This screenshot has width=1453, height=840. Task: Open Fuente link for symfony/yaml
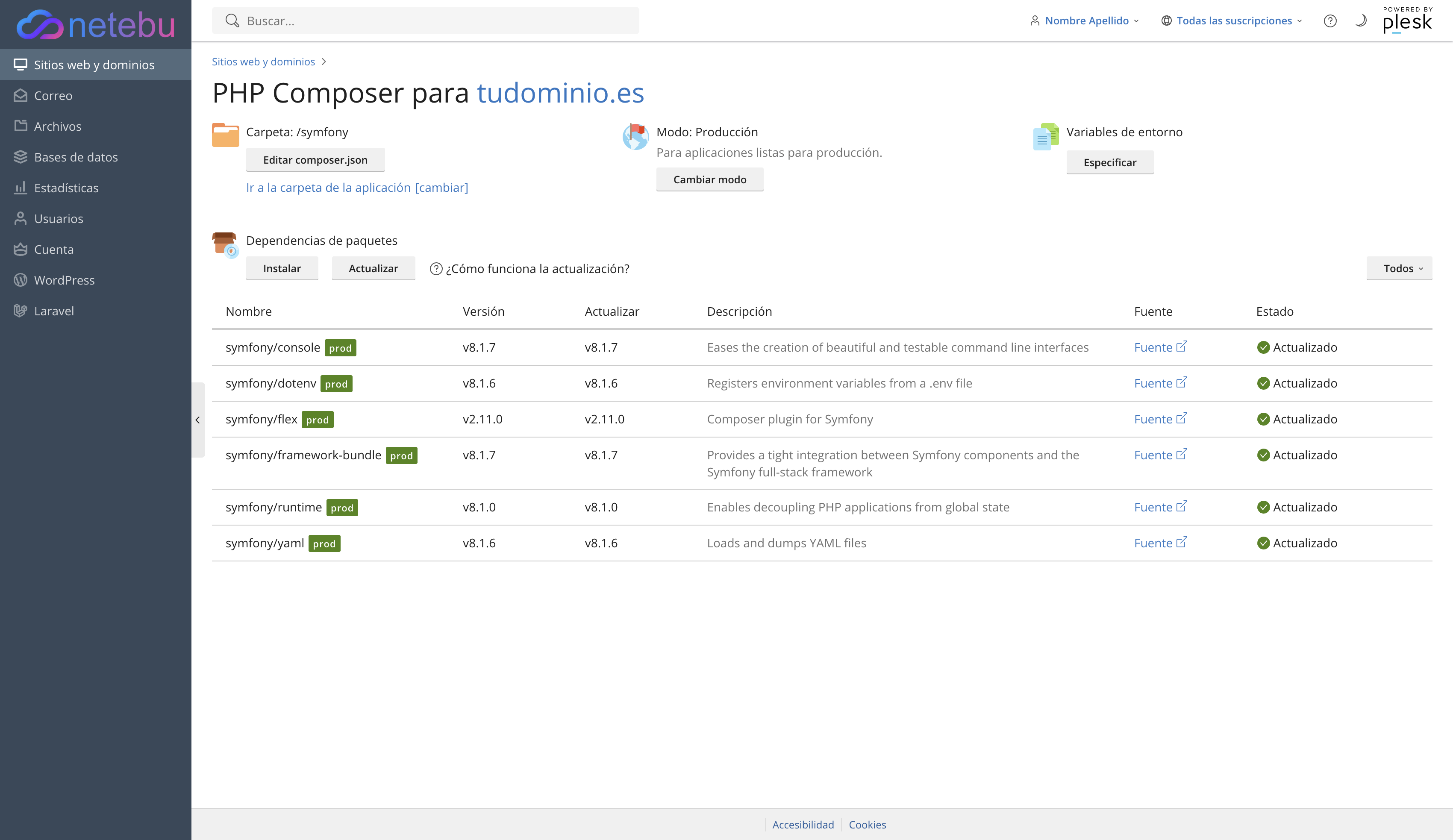1160,543
